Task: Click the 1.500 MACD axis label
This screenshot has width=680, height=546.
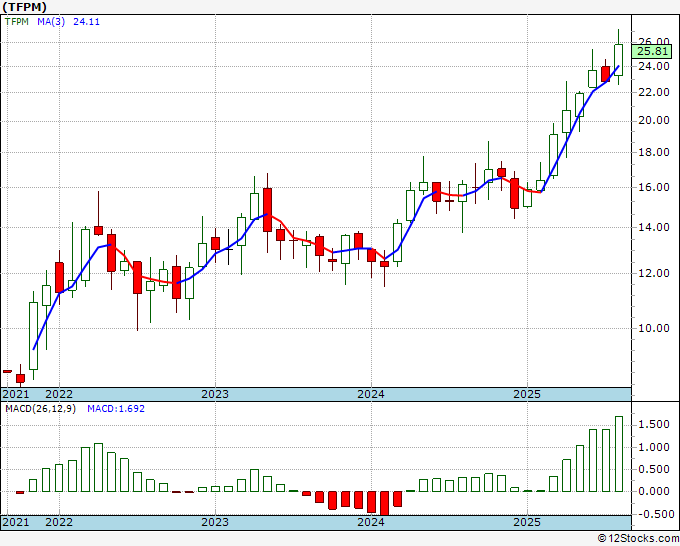Action: click(656, 425)
